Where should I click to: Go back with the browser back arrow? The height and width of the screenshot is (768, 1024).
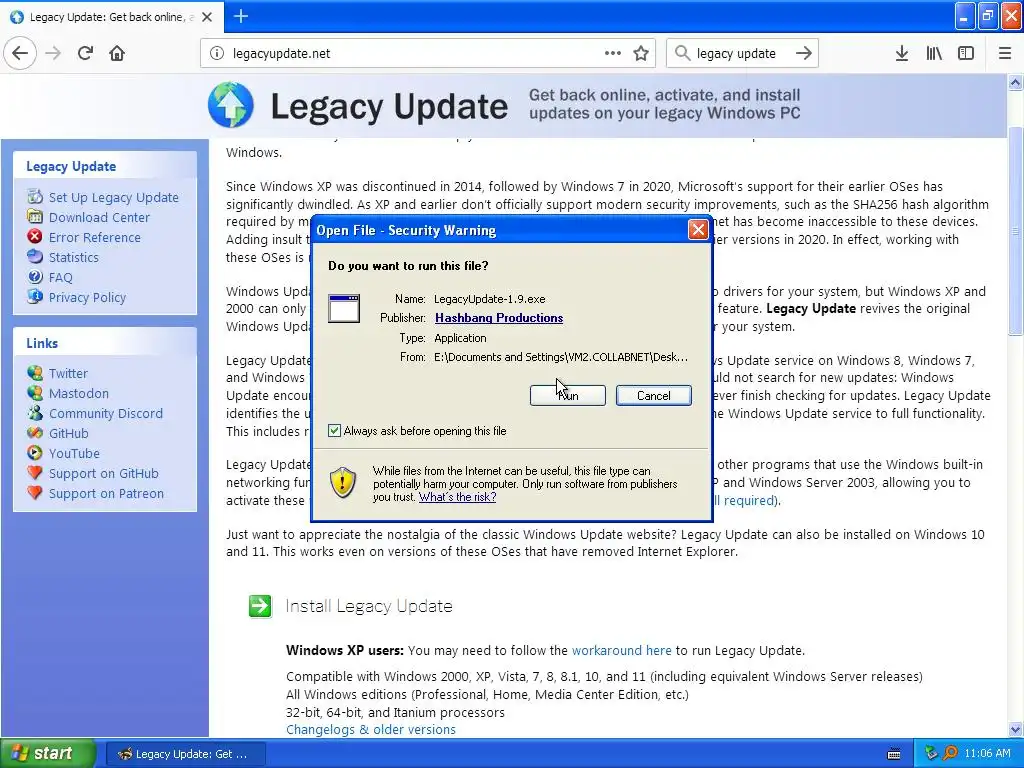[x=20, y=53]
